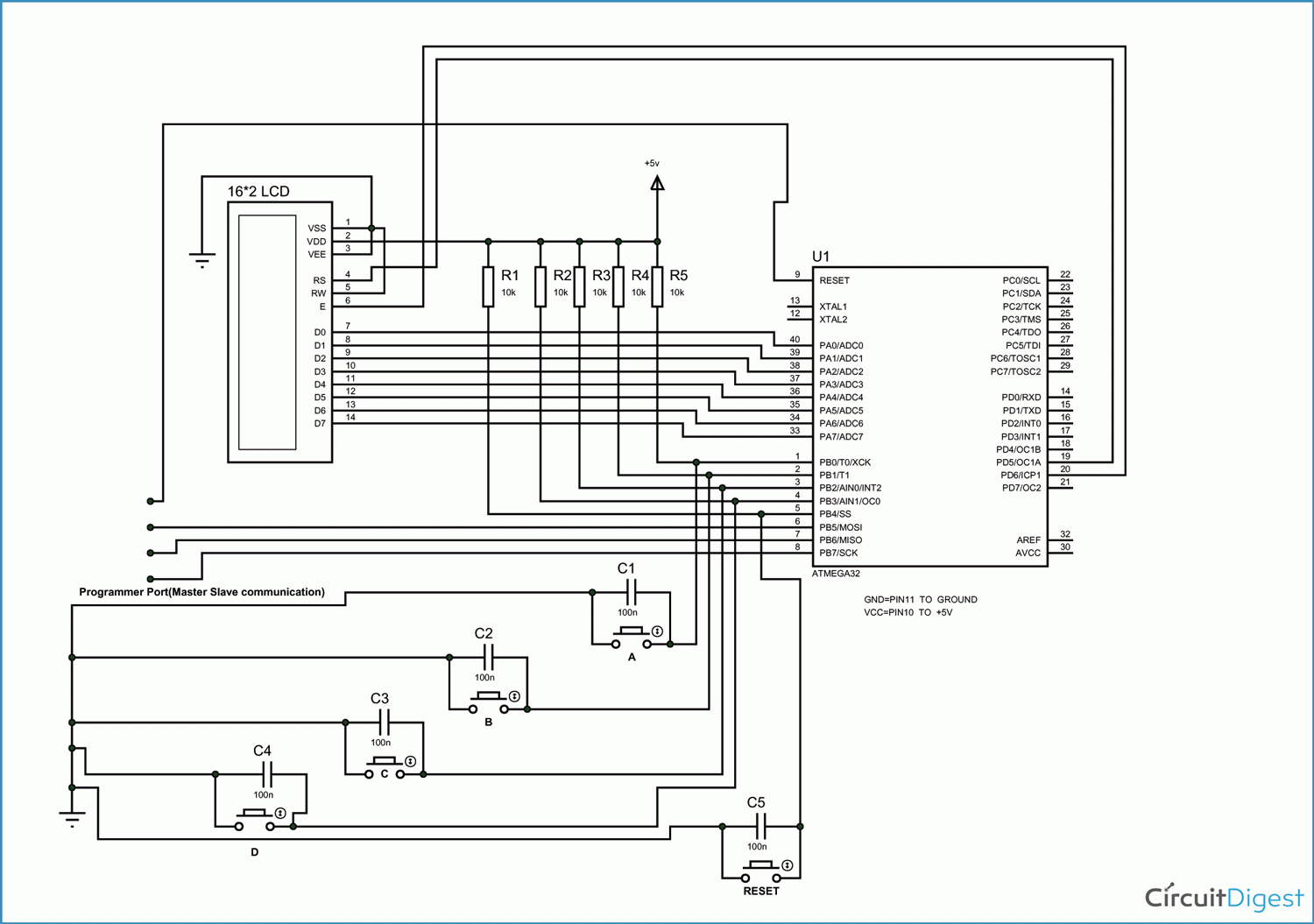This screenshot has height=924, width=1314.
Task: Click the CircuitDigest logo
Action: click(1225, 897)
